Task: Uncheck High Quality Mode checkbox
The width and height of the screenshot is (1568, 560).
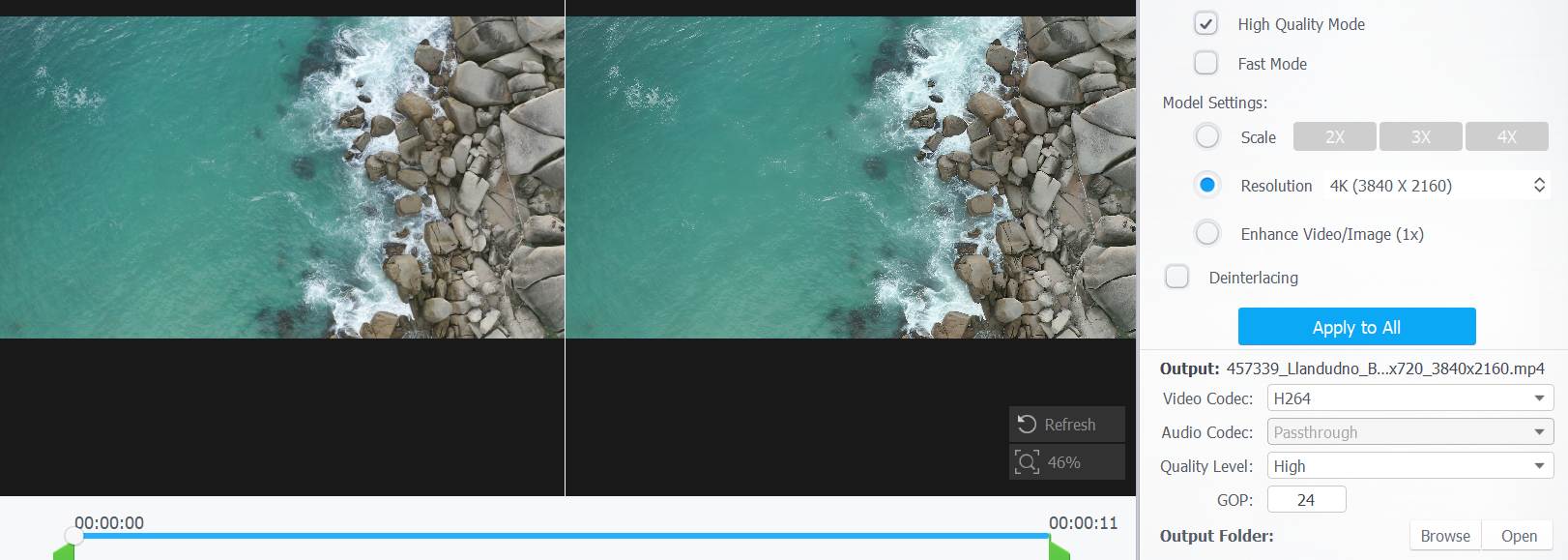Action: point(1205,24)
